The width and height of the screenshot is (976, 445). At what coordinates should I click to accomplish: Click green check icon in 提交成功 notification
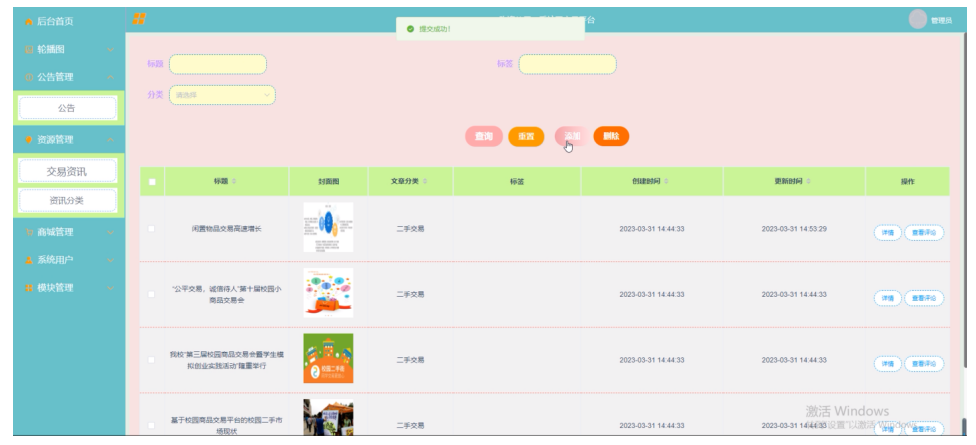(410, 29)
